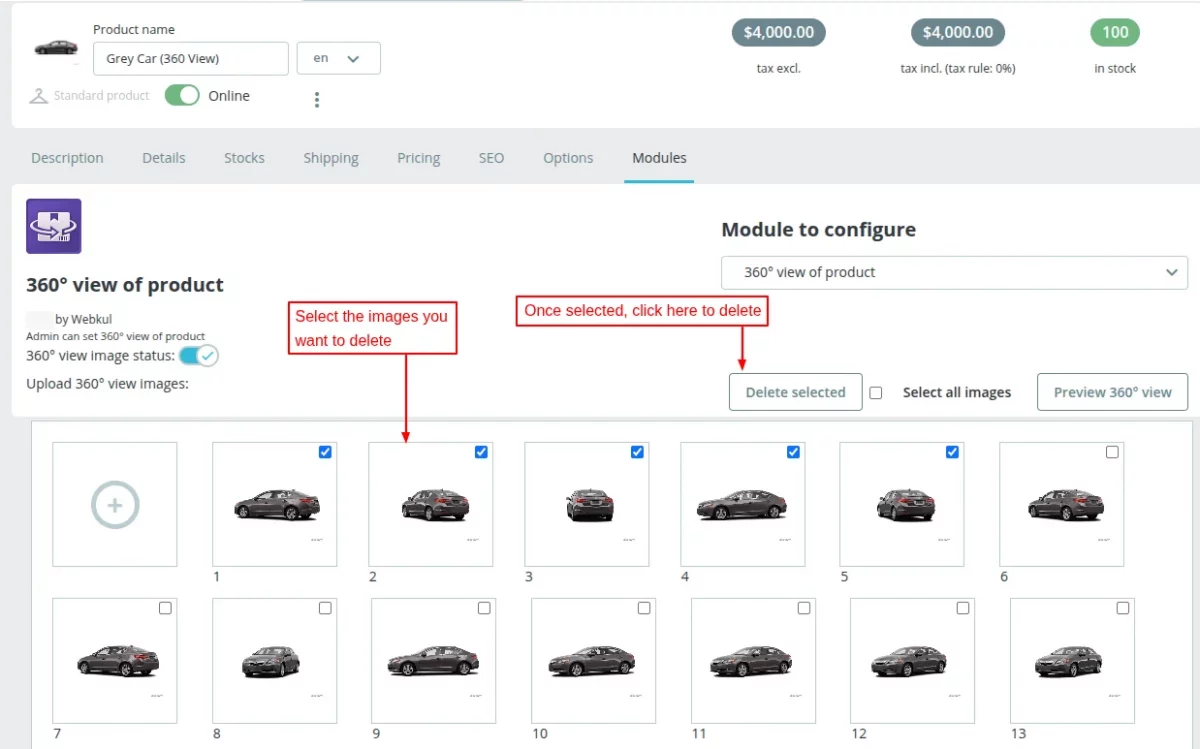Expand the Module to configure dropdown
Viewport: 1200px width, 749px height.
click(954, 272)
